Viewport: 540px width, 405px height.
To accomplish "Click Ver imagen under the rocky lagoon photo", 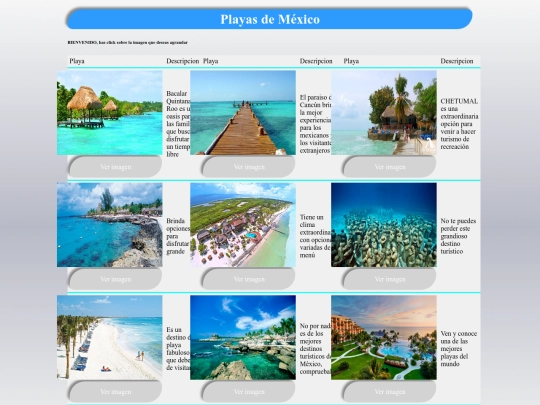I will point(249,392).
